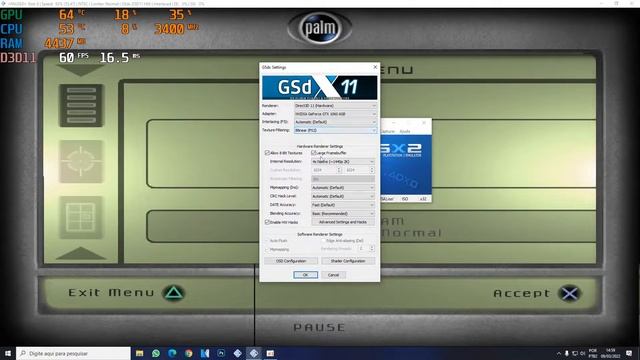Cancel the GSdx Settings dialog
The width and height of the screenshot is (640, 360).
click(333, 275)
